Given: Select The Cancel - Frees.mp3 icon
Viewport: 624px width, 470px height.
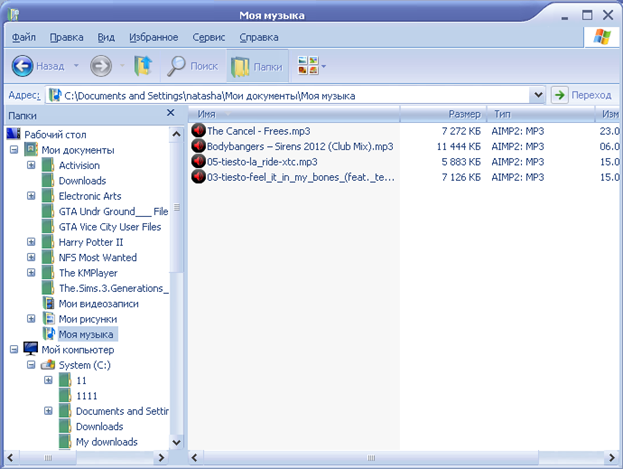Looking at the screenshot, I should 198,131.
